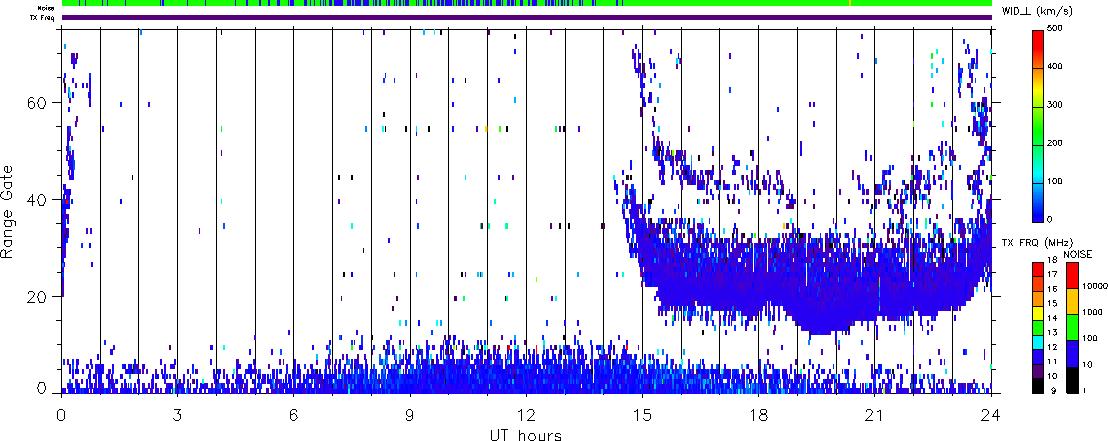Click the "6" label on the UT hours axis
1108x441 pixels.
click(293, 416)
